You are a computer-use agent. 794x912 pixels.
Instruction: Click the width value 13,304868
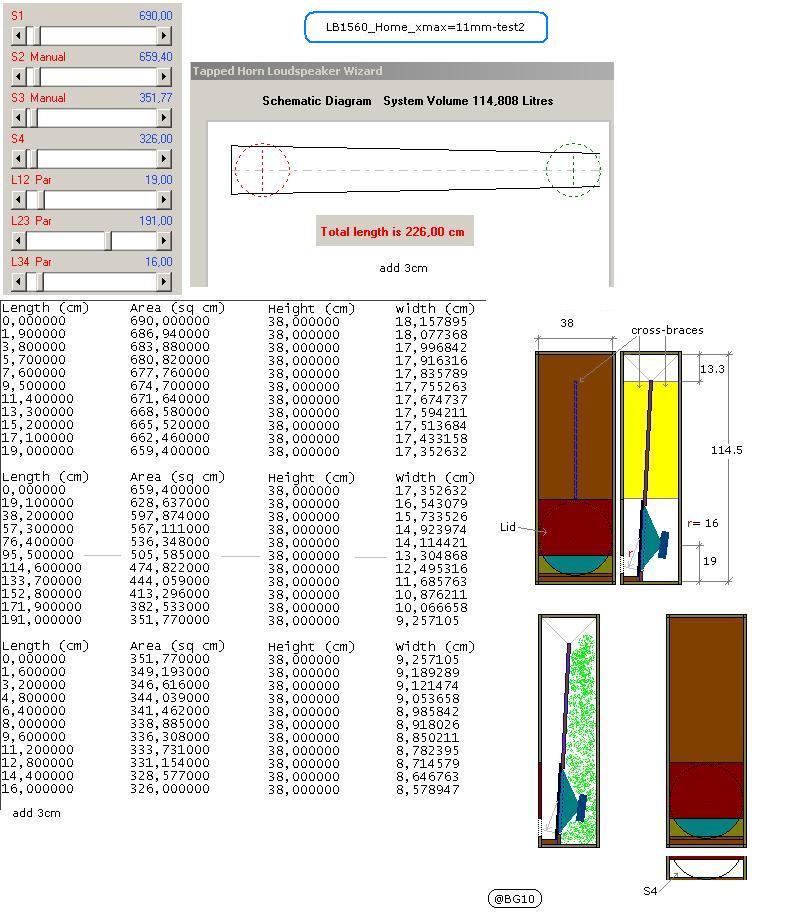tap(431, 555)
